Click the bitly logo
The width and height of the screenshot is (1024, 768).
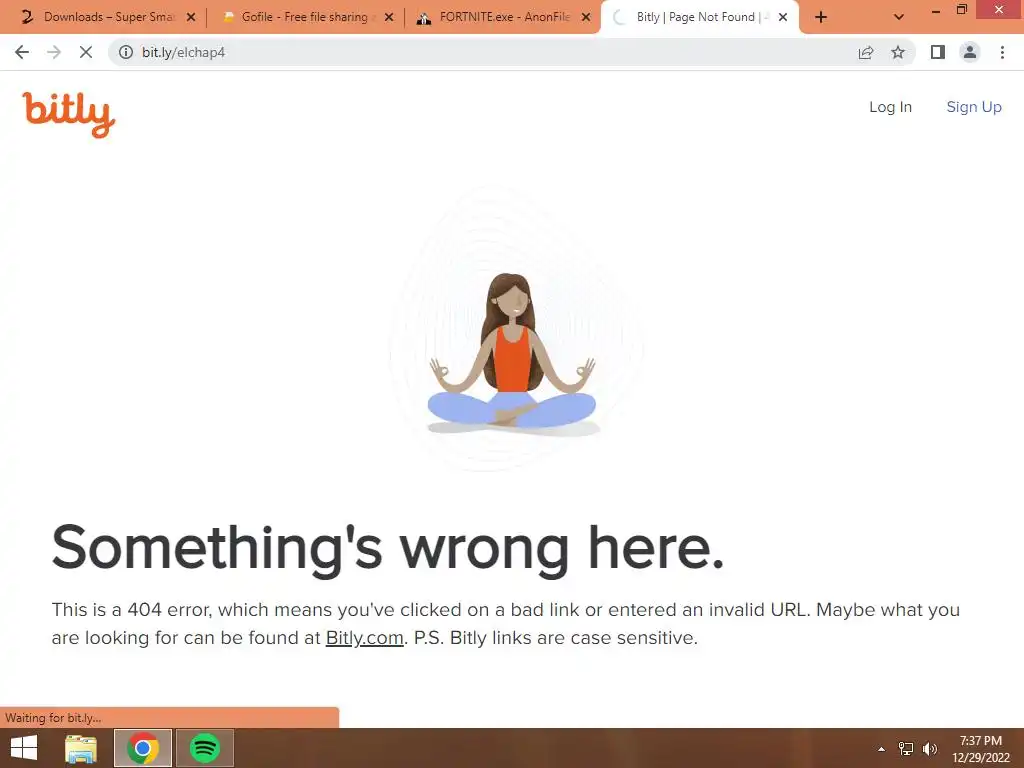pos(69,114)
